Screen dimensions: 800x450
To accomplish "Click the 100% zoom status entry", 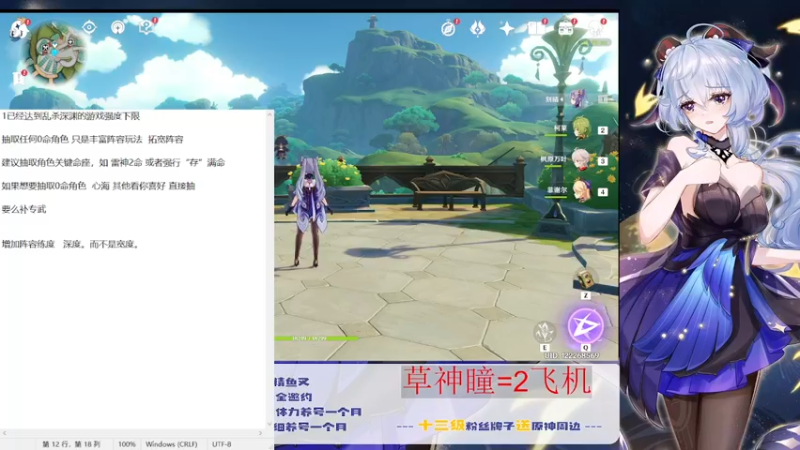I will click(127, 444).
